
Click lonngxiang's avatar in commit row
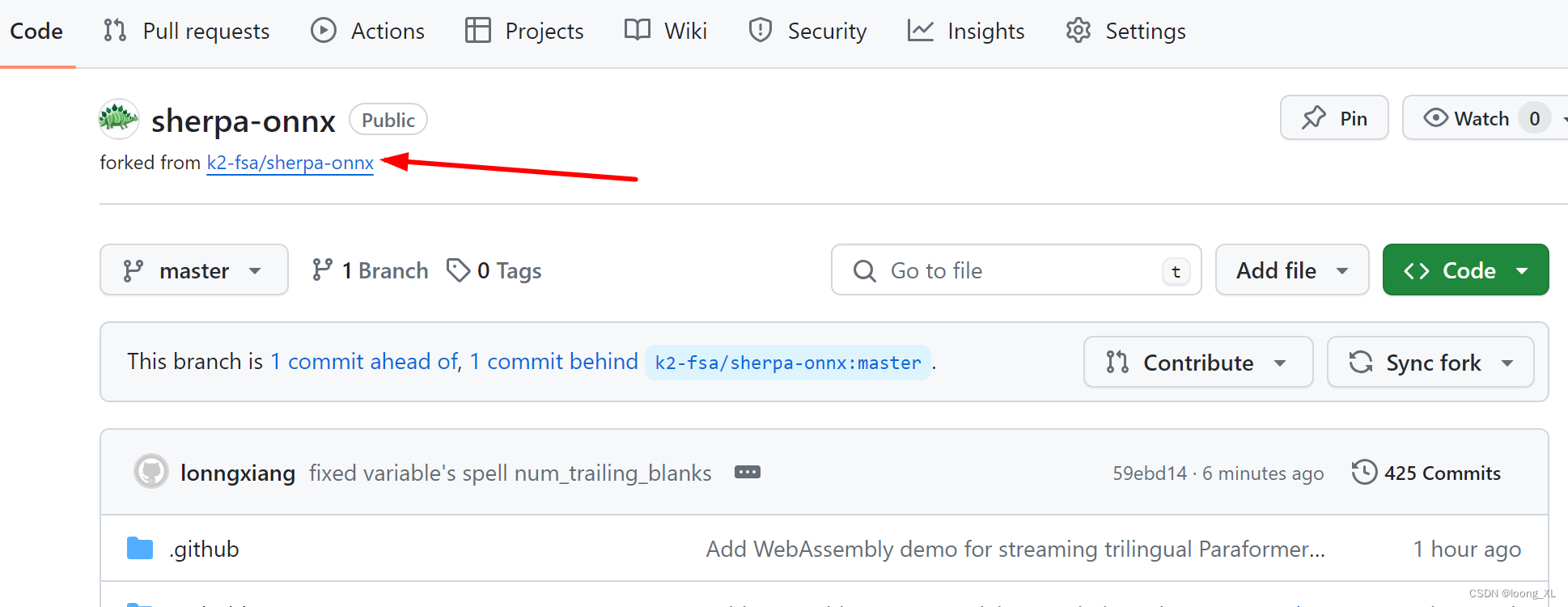click(151, 472)
